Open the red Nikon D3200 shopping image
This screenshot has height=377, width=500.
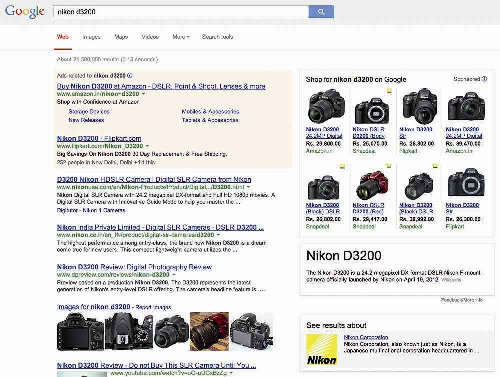(372, 185)
